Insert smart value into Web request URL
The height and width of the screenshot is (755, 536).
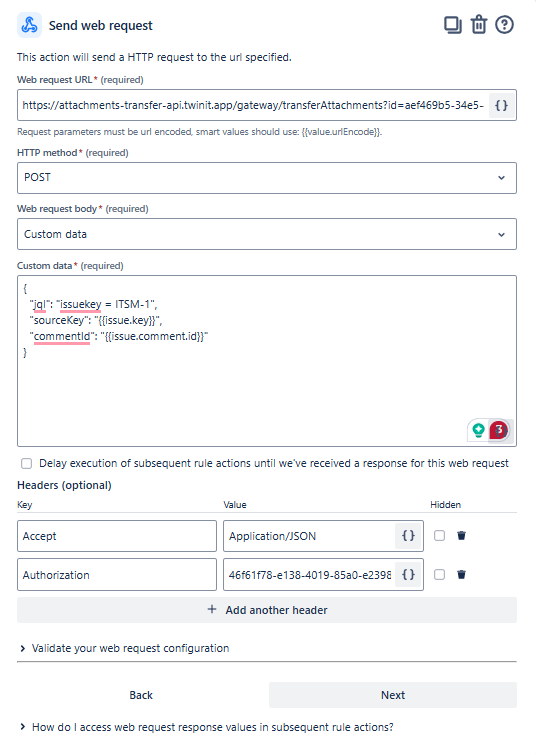pos(502,105)
